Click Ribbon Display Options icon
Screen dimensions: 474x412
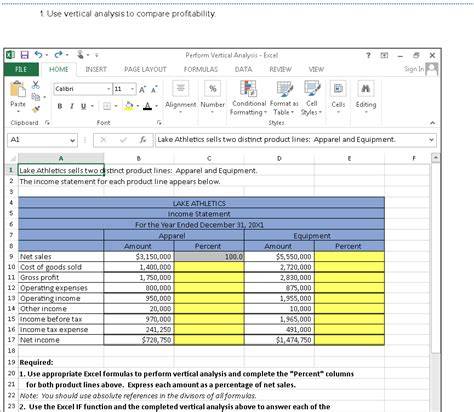pyautogui.click(x=384, y=55)
